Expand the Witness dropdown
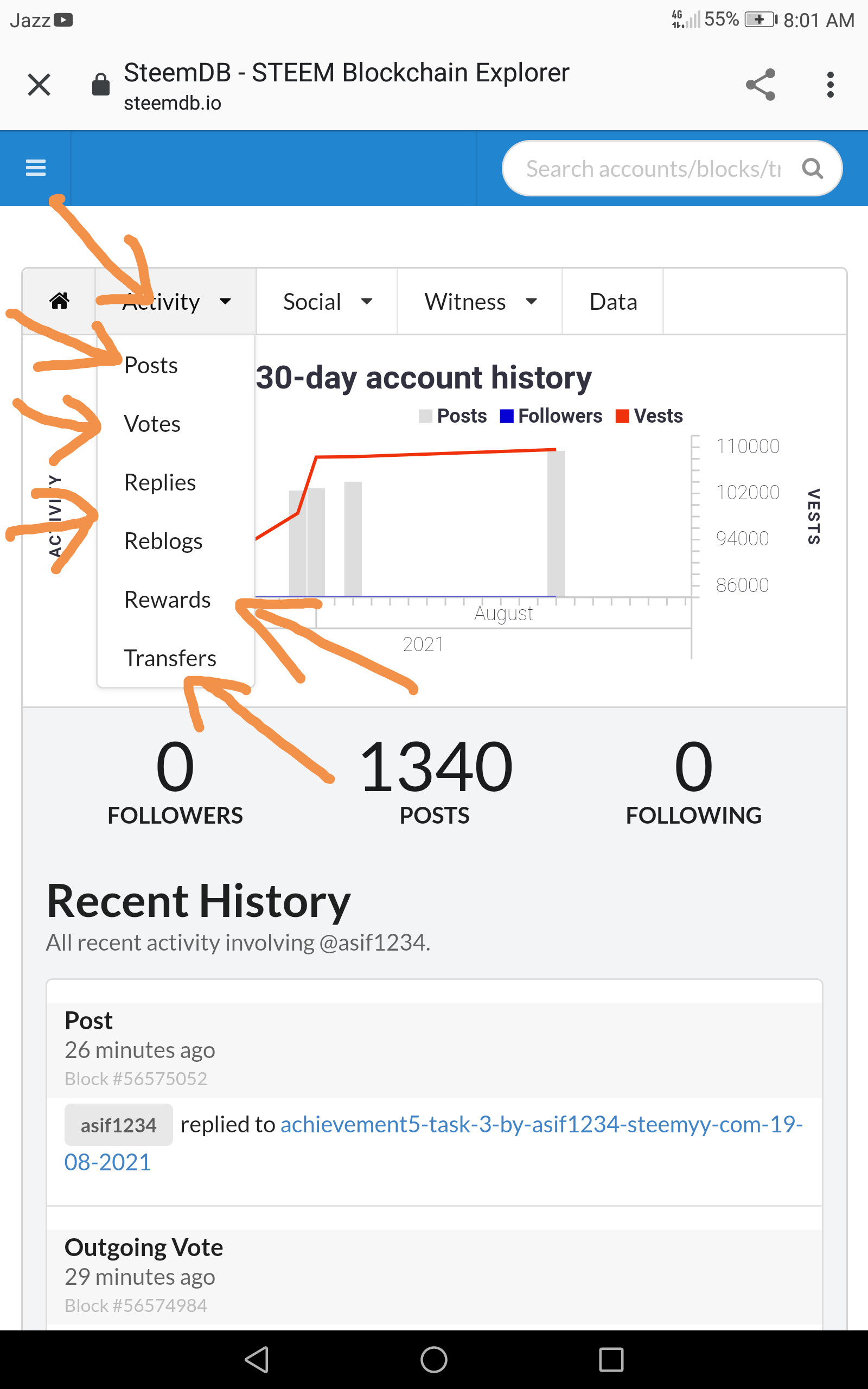 [480, 301]
